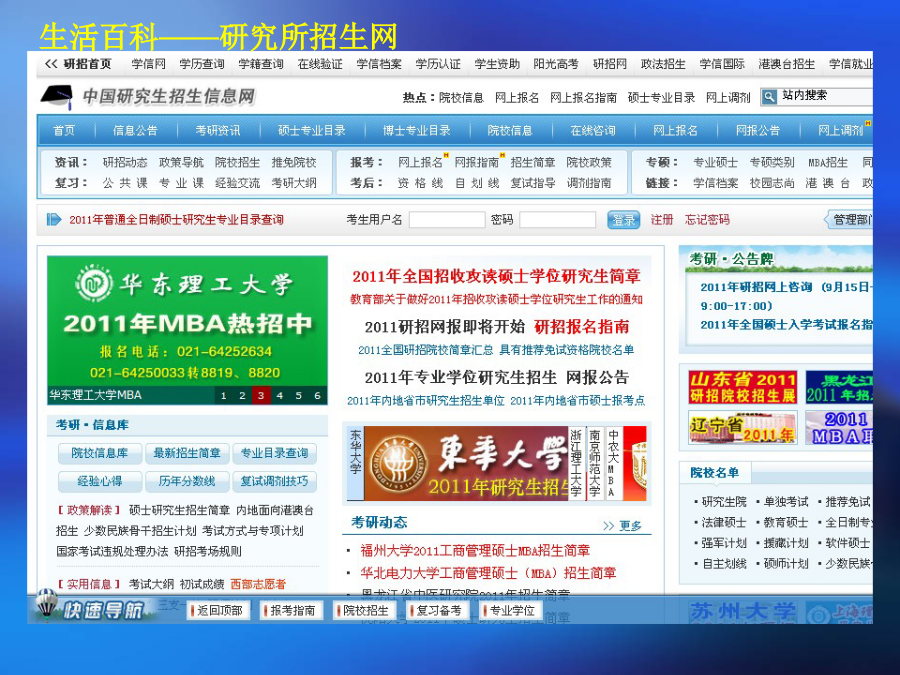Open 在线验证 in the top bar
Screen dimensions: 900x675
coord(320,64)
